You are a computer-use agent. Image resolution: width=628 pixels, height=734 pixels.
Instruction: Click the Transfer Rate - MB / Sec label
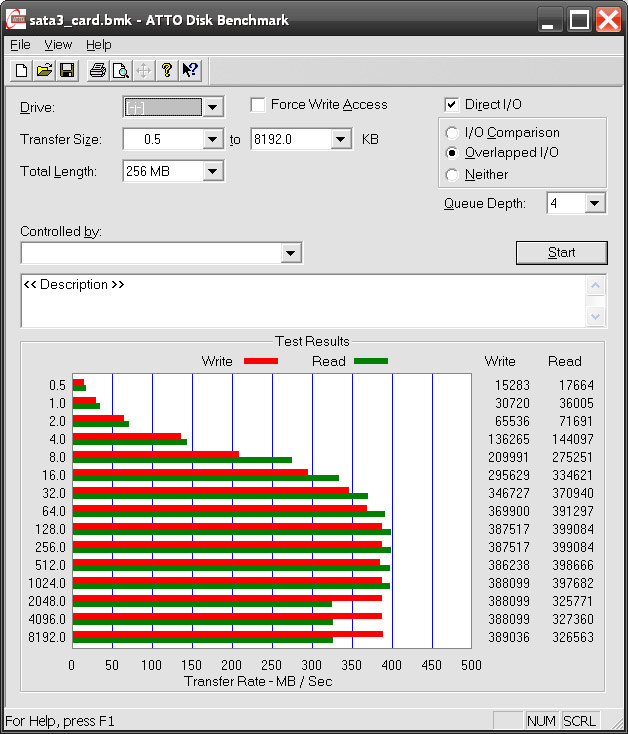258,681
